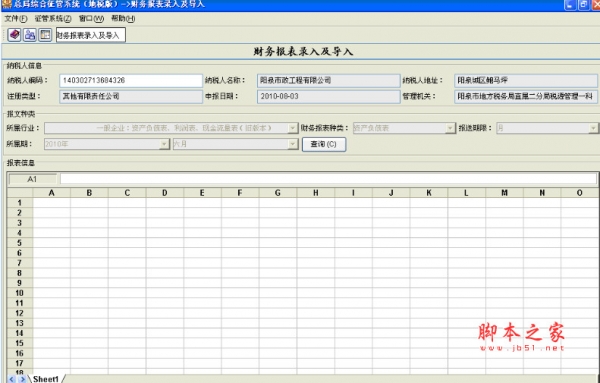Click the users toolbar icon
Screen dimensions: 600x383
tap(29, 35)
